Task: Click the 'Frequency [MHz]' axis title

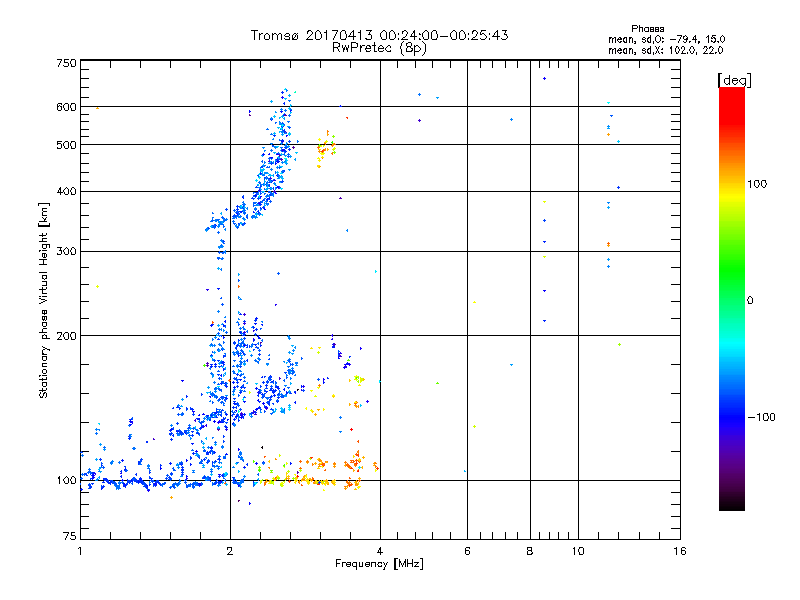Action: [x=379, y=564]
